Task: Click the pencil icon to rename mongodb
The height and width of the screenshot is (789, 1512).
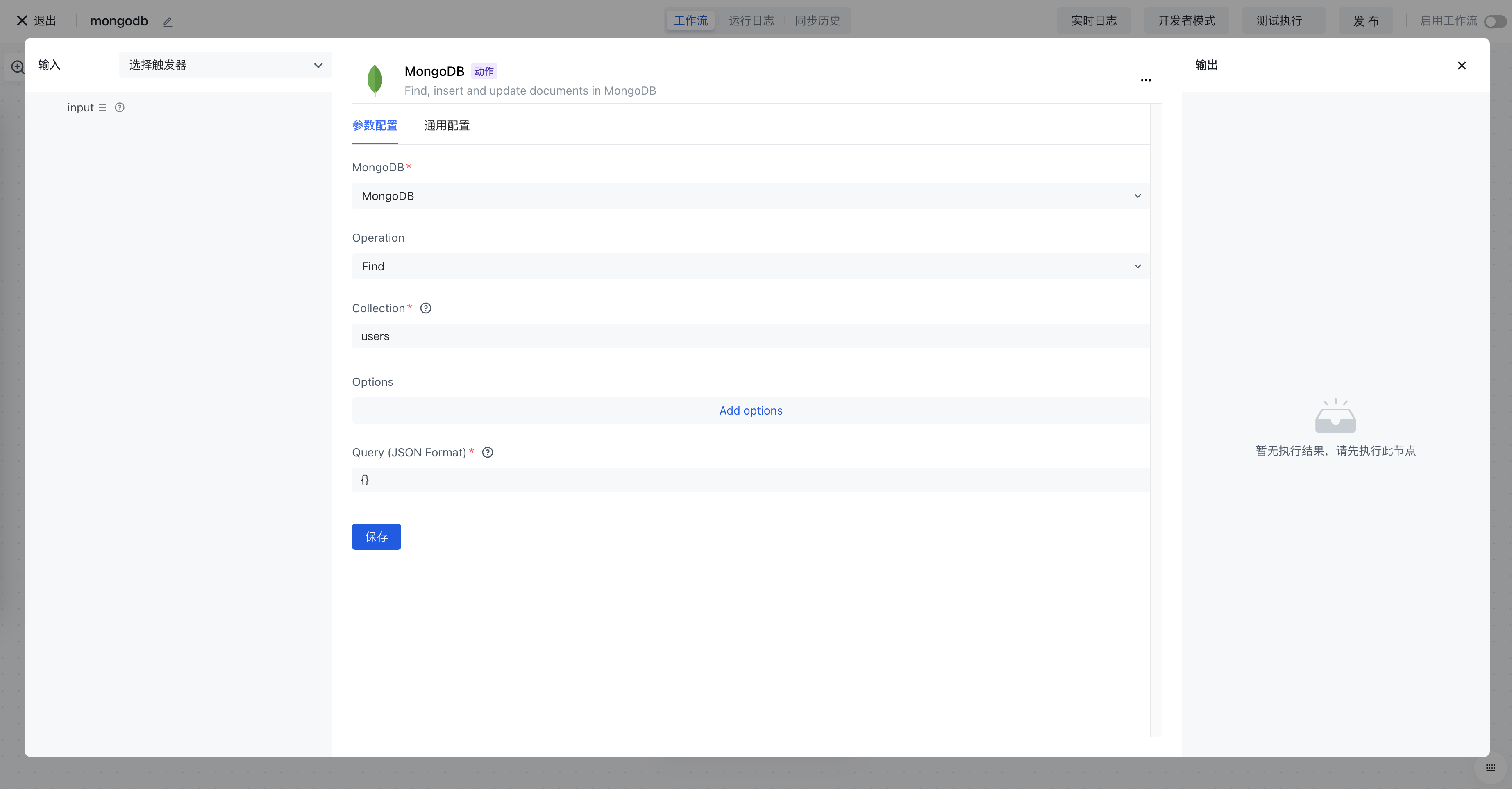Action: 167,22
